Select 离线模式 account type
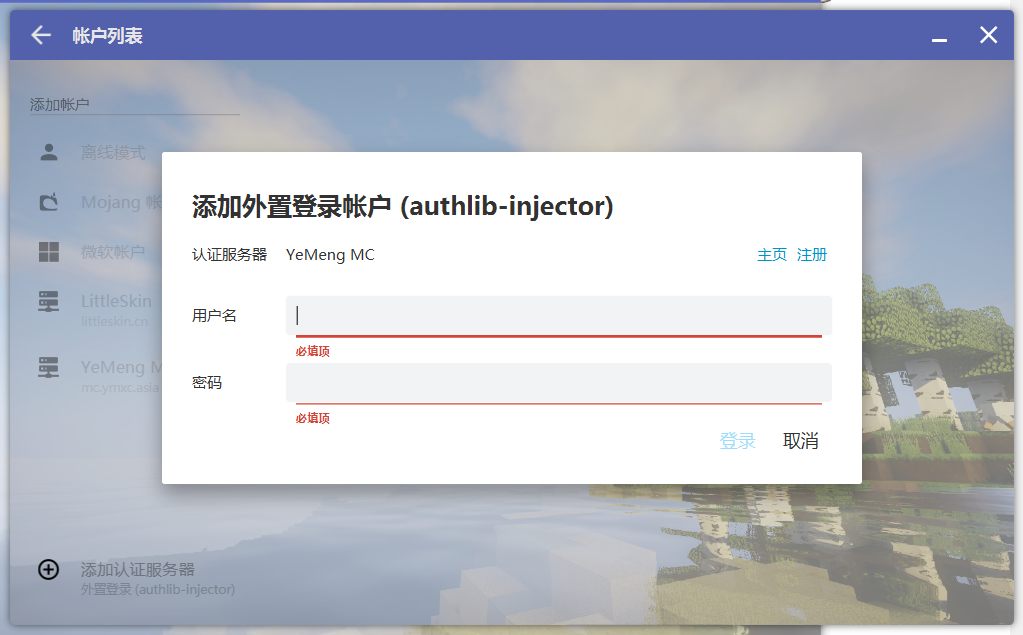The image size is (1023, 635). (x=113, y=153)
